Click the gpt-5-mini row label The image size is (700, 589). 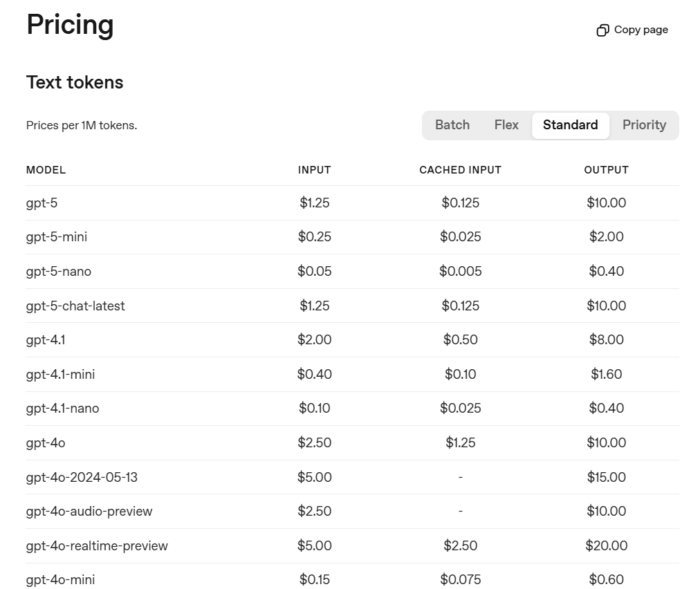click(x=58, y=237)
